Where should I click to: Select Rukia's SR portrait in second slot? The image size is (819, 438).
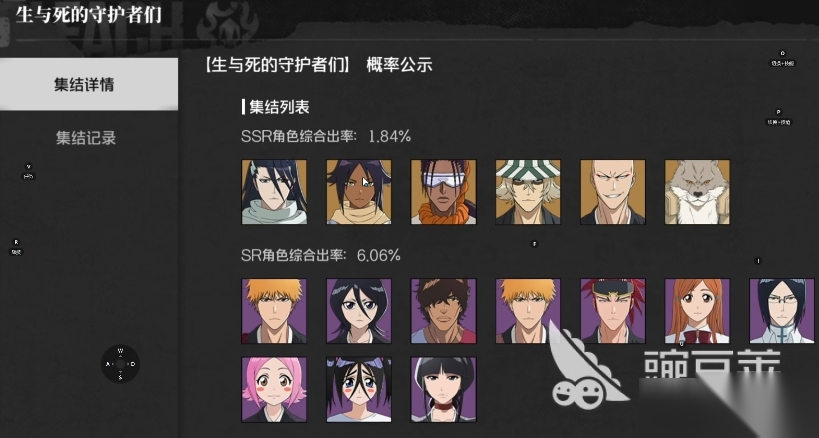(359, 311)
